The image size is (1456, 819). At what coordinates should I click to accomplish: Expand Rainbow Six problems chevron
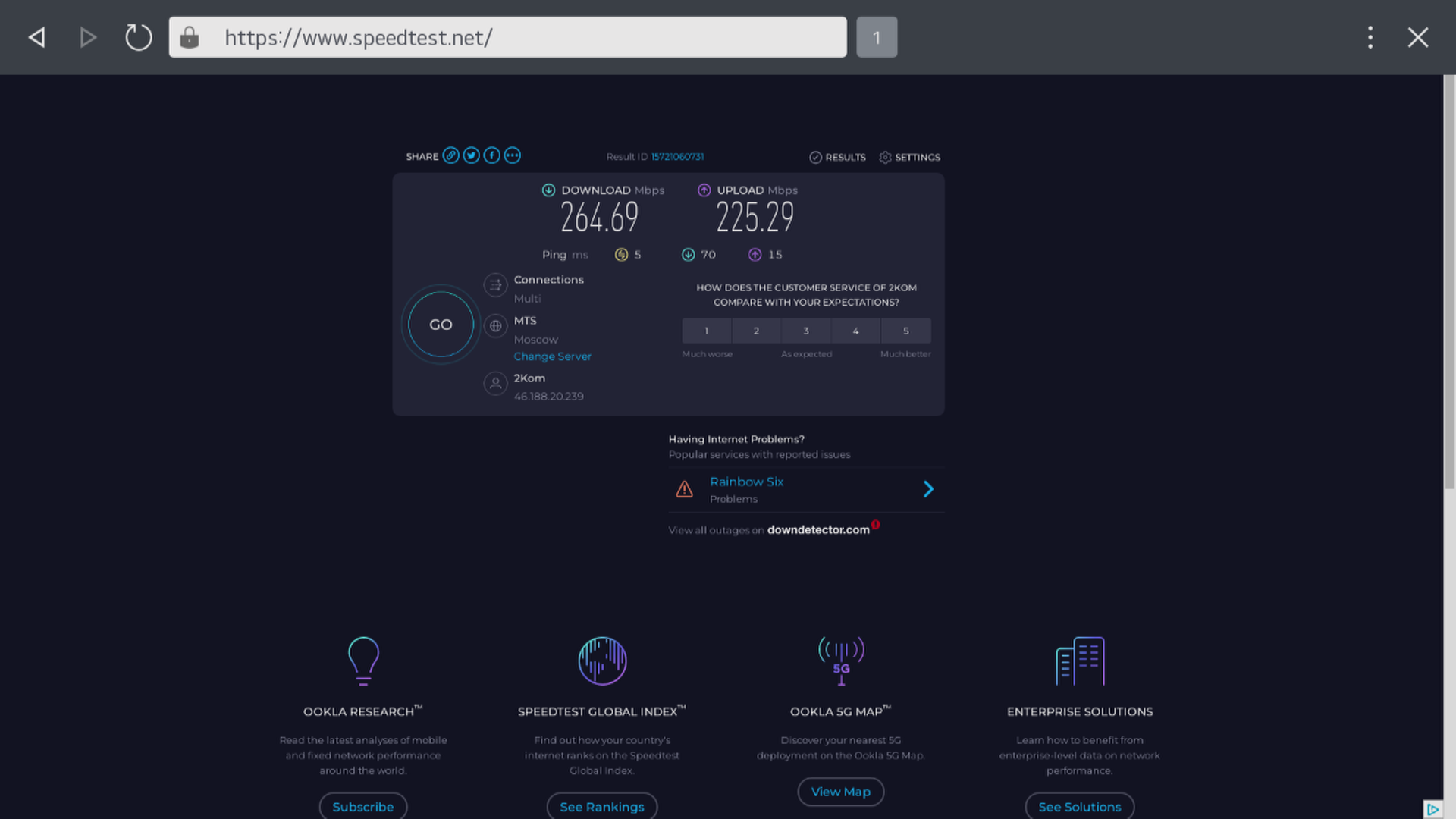[928, 489]
